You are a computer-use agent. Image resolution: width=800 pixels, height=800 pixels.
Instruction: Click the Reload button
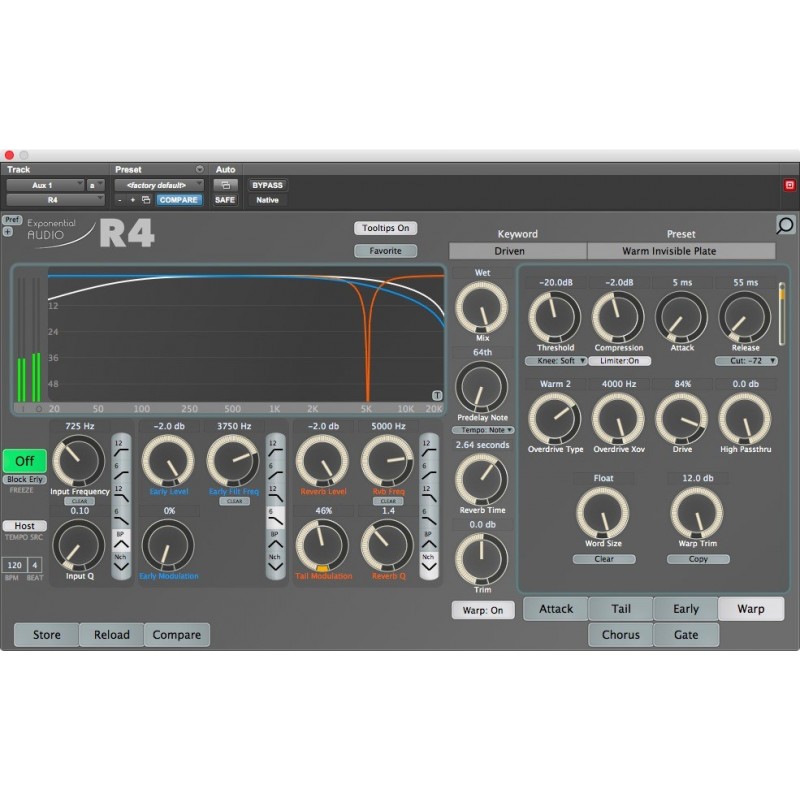[x=111, y=634]
